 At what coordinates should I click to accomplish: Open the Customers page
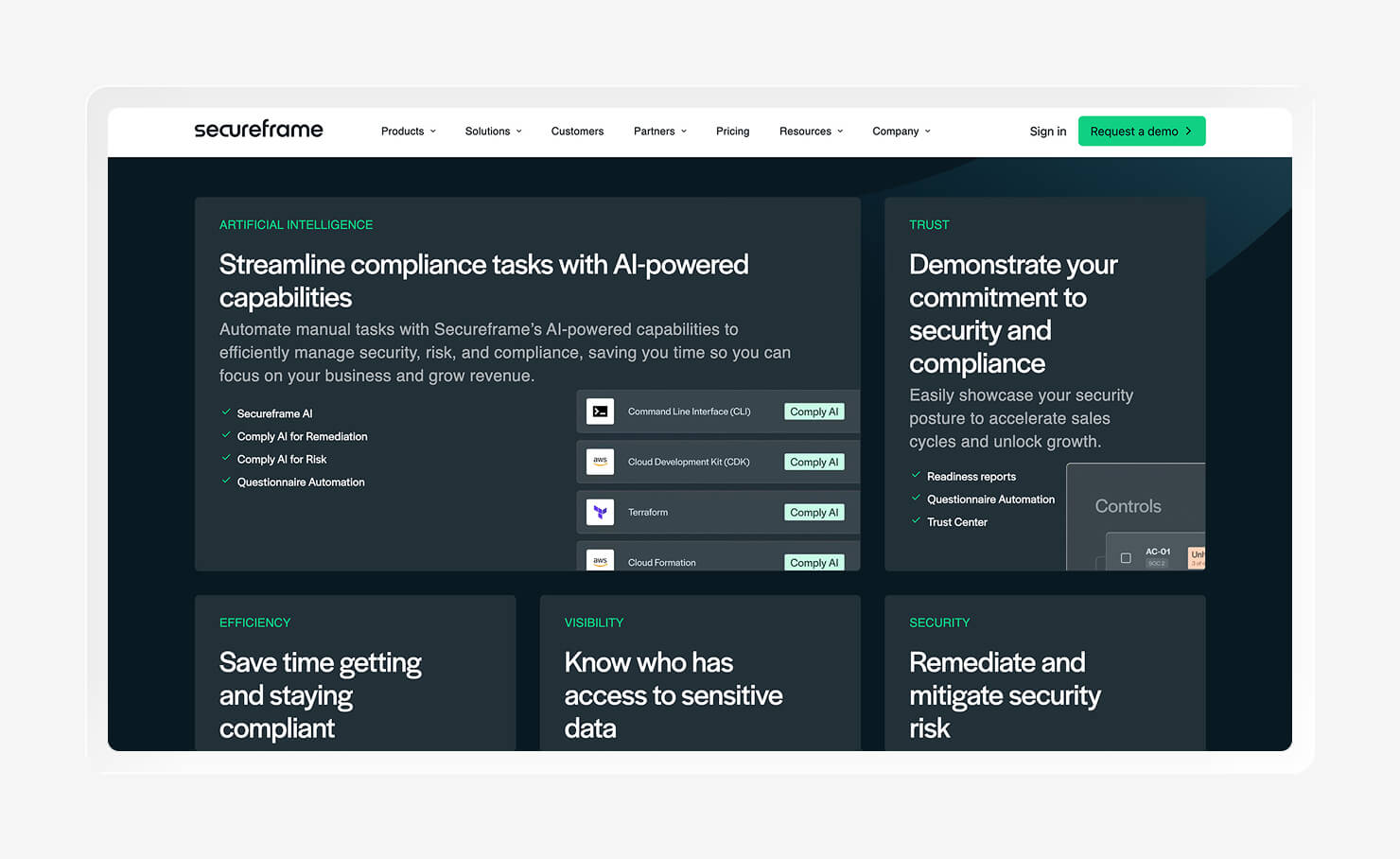pyautogui.click(x=577, y=131)
